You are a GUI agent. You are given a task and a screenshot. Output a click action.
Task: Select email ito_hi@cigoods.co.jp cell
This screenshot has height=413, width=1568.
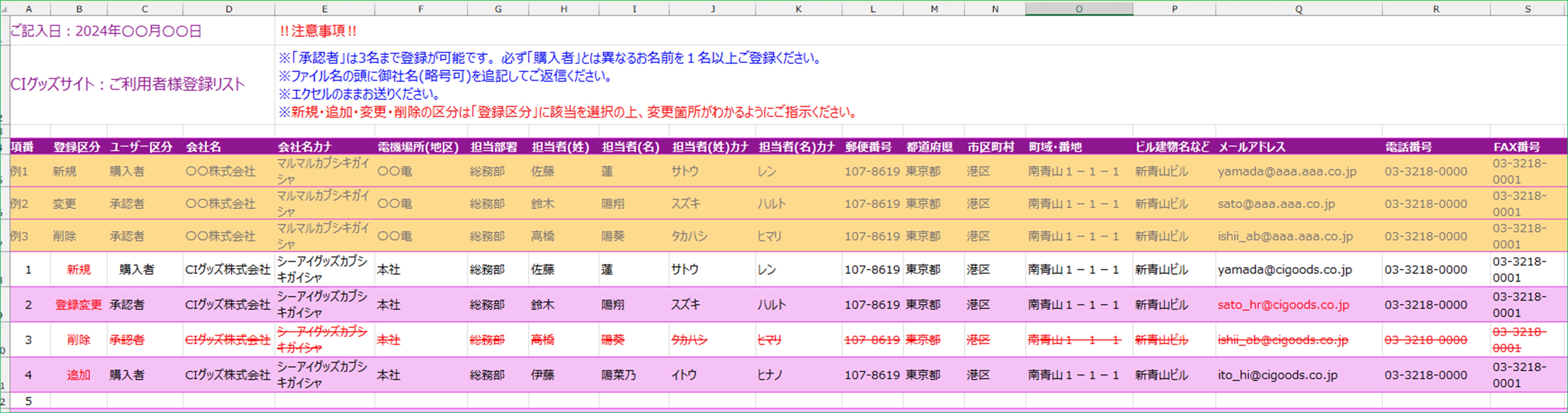click(1277, 375)
